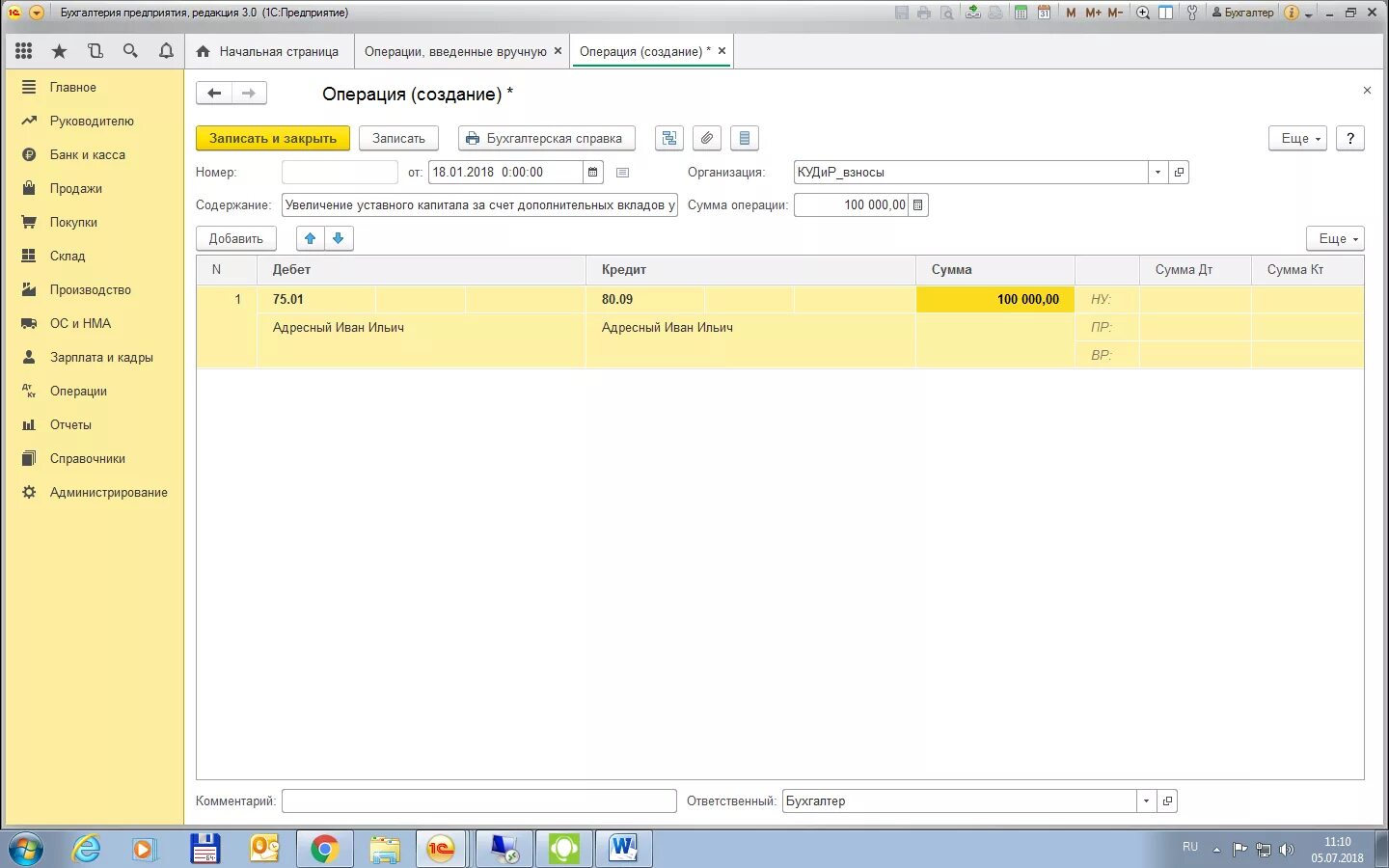Navigate back with left arrow button
Image resolution: width=1389 pixels, height=868 pixels.
[214, 94]
